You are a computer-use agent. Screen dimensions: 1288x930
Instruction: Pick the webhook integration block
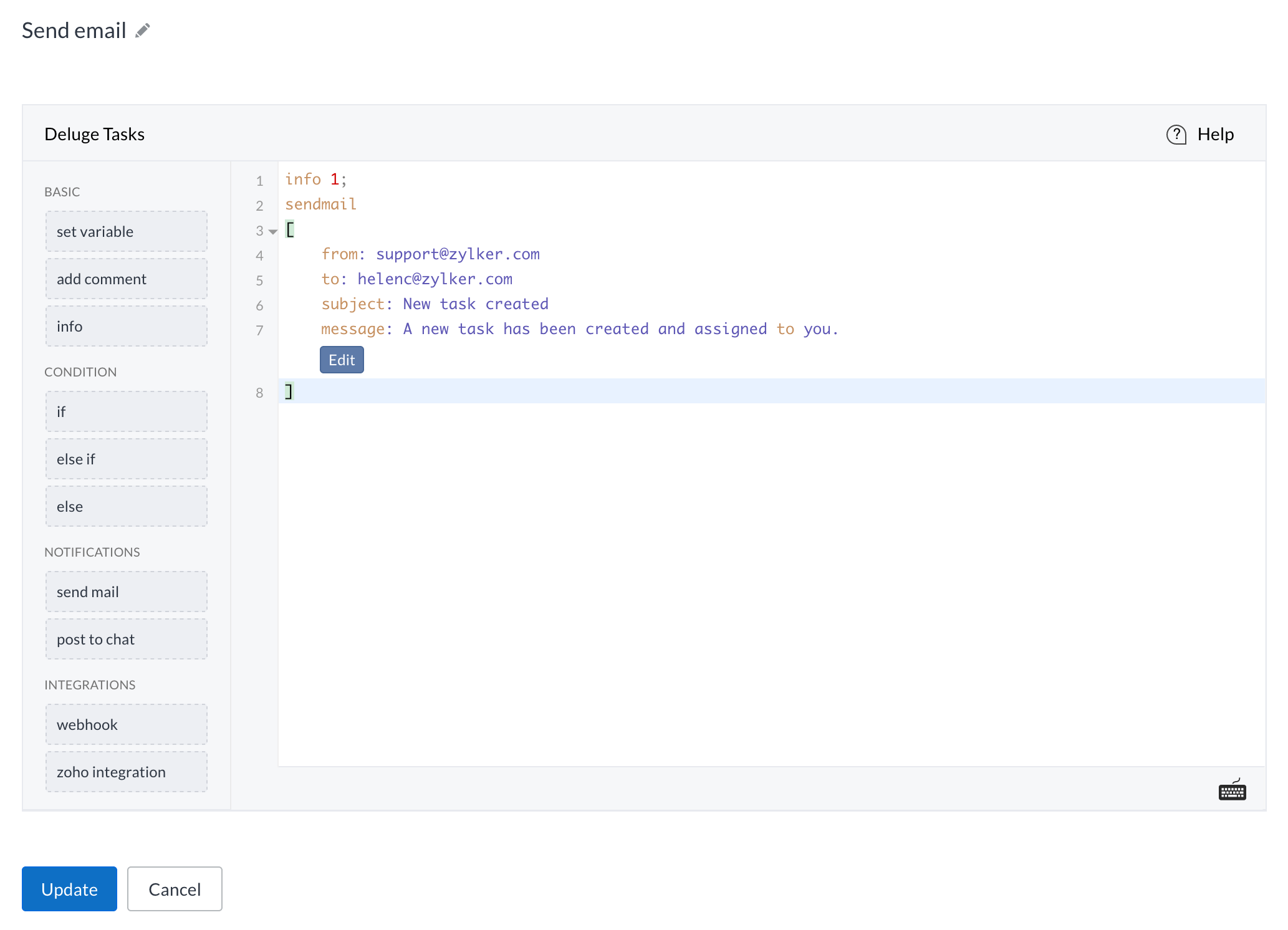(x=126, y=724)
